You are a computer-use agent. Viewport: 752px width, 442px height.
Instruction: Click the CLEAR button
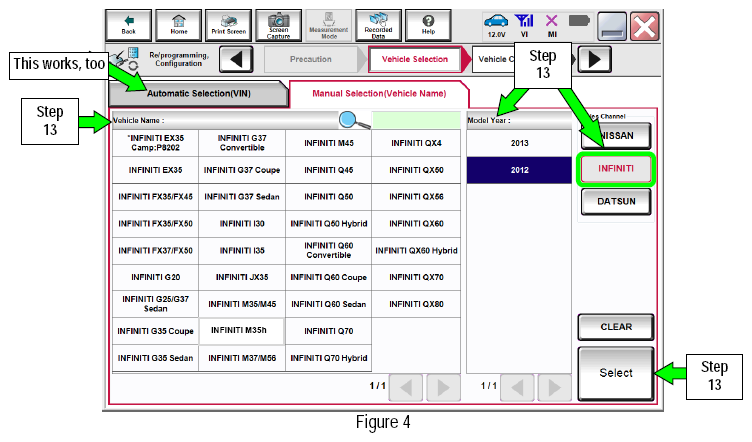(616, 327)
